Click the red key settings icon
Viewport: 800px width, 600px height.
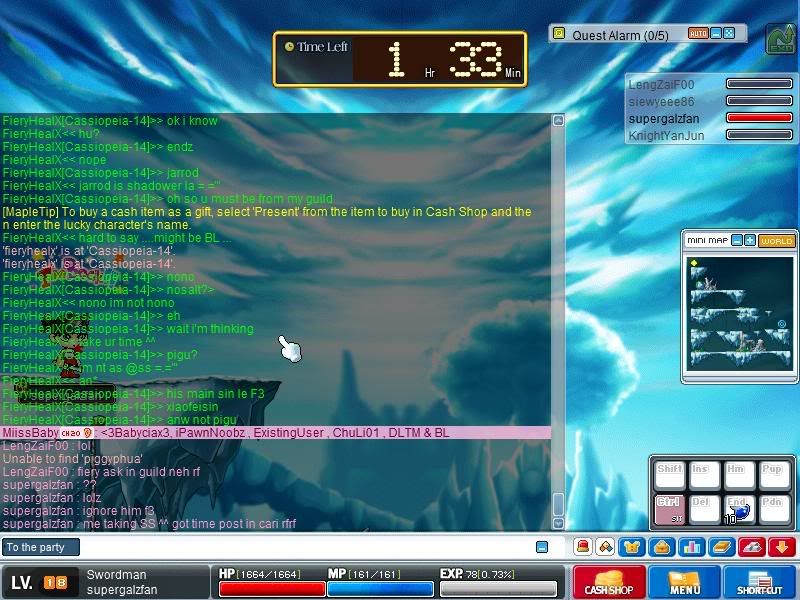point(754,547)
